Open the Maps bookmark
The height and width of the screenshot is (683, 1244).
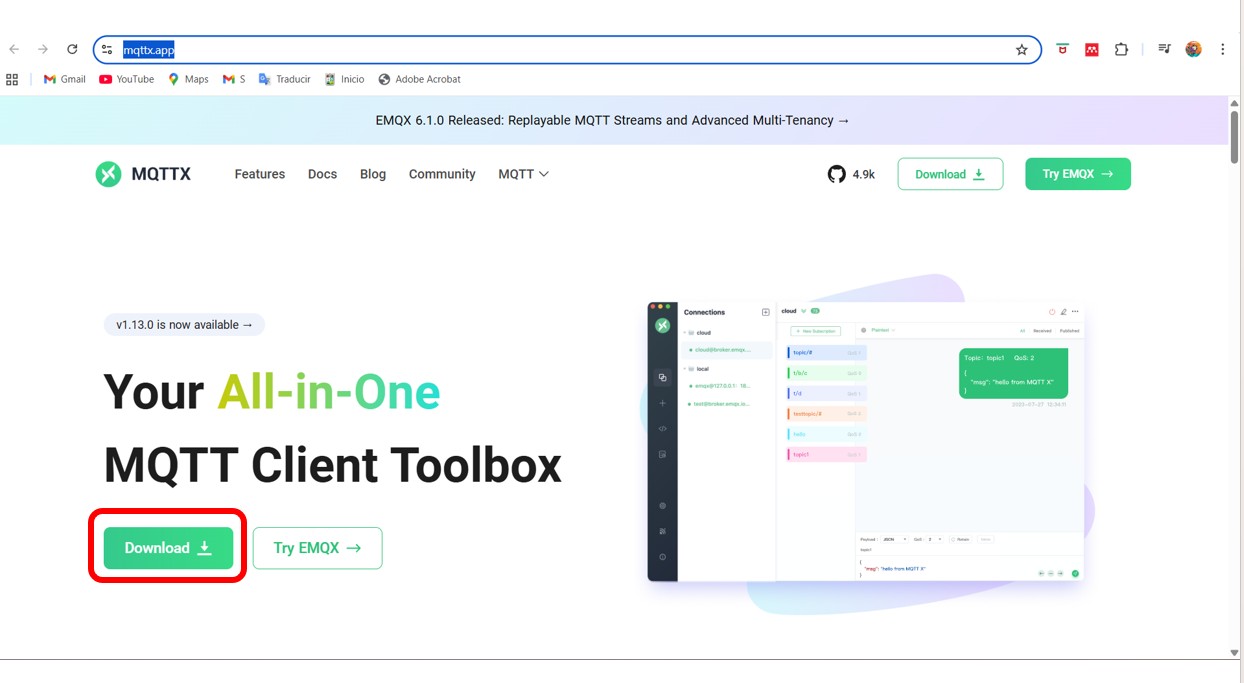pyautogui.click(x=188, y=79)
